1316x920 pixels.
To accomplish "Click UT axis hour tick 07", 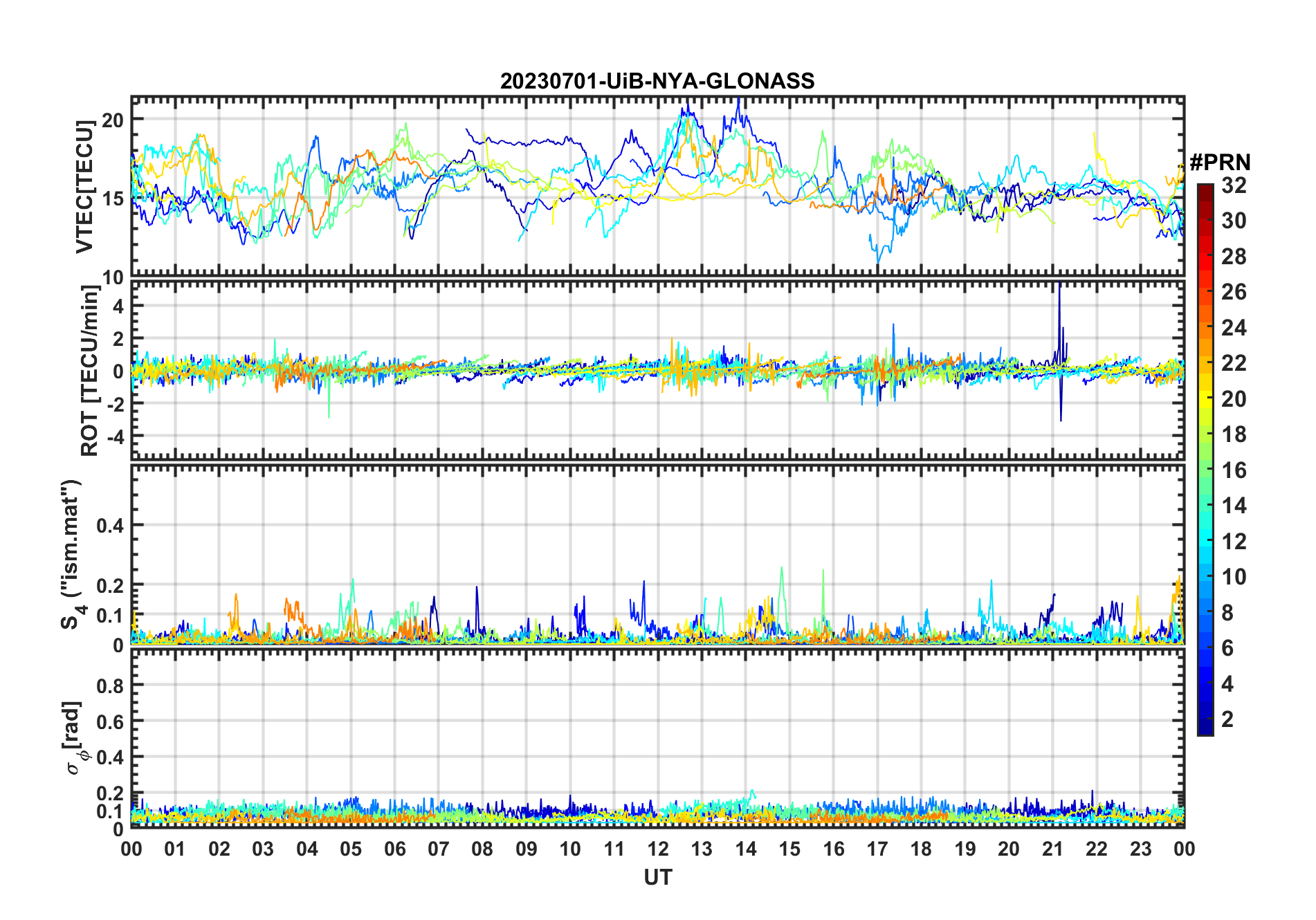I will [439, 849].
